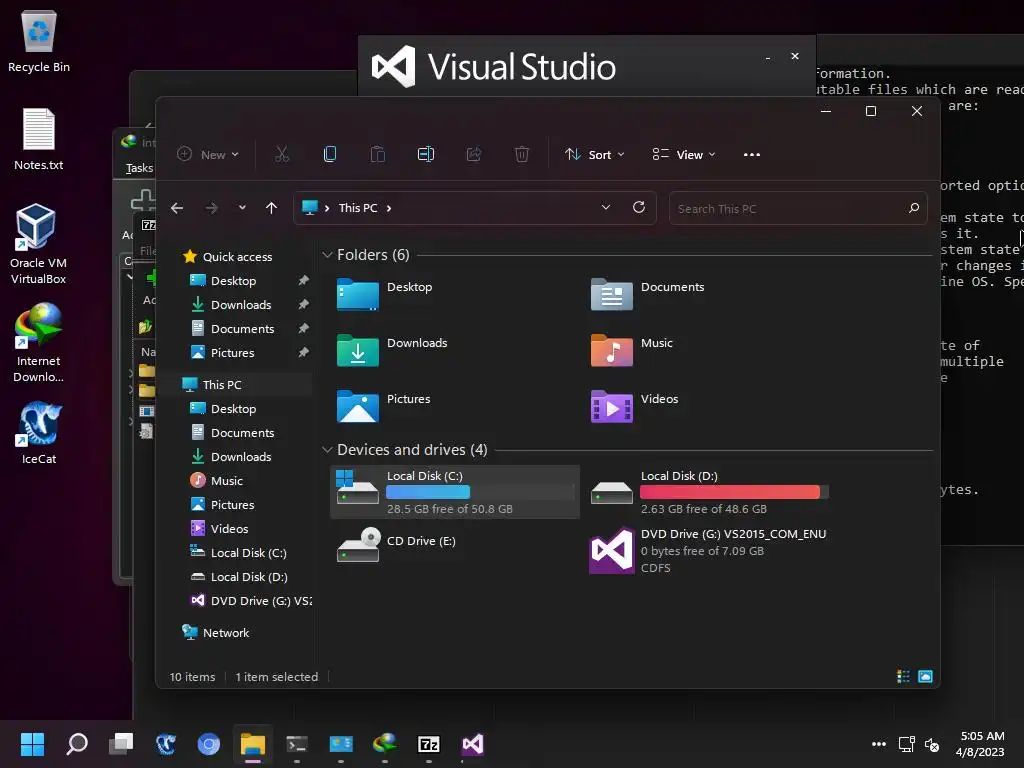This screenshot has width=1024, height=768.
Task: Select IceCat desktop shortcut
Action: point(39,433)
